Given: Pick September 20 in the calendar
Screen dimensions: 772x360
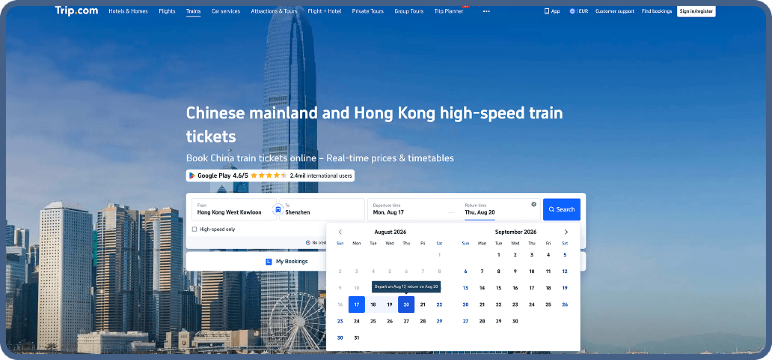Looking at the screenshot, I should pos(465,305).
